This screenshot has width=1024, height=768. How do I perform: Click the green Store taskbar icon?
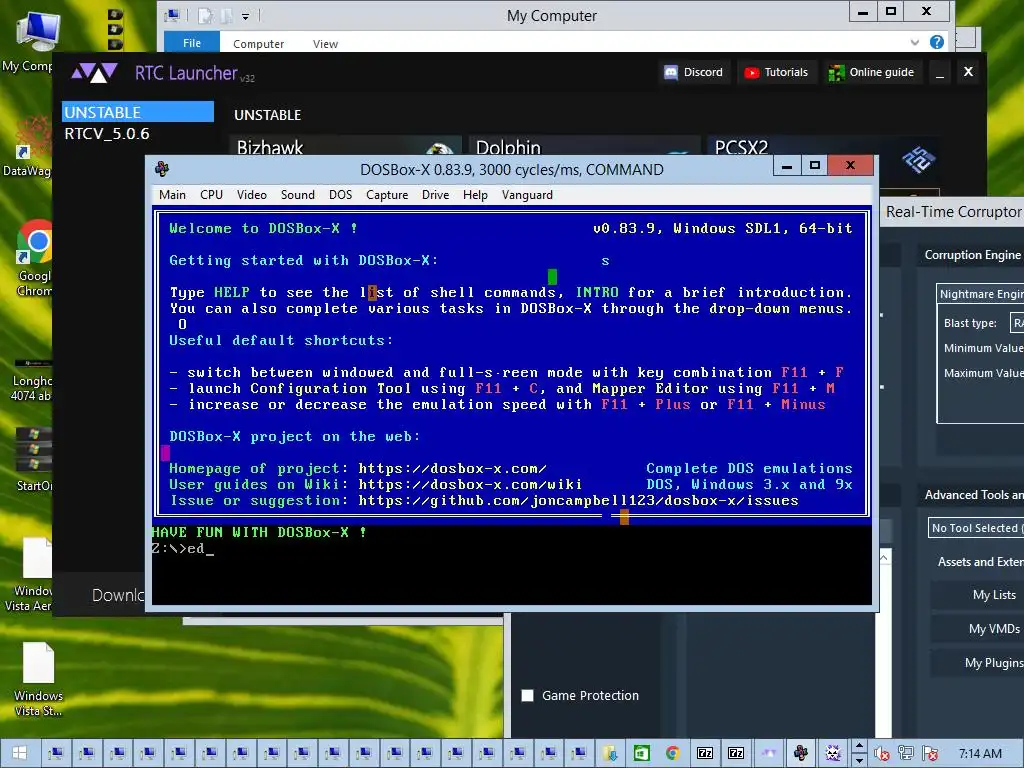(641, 753)
